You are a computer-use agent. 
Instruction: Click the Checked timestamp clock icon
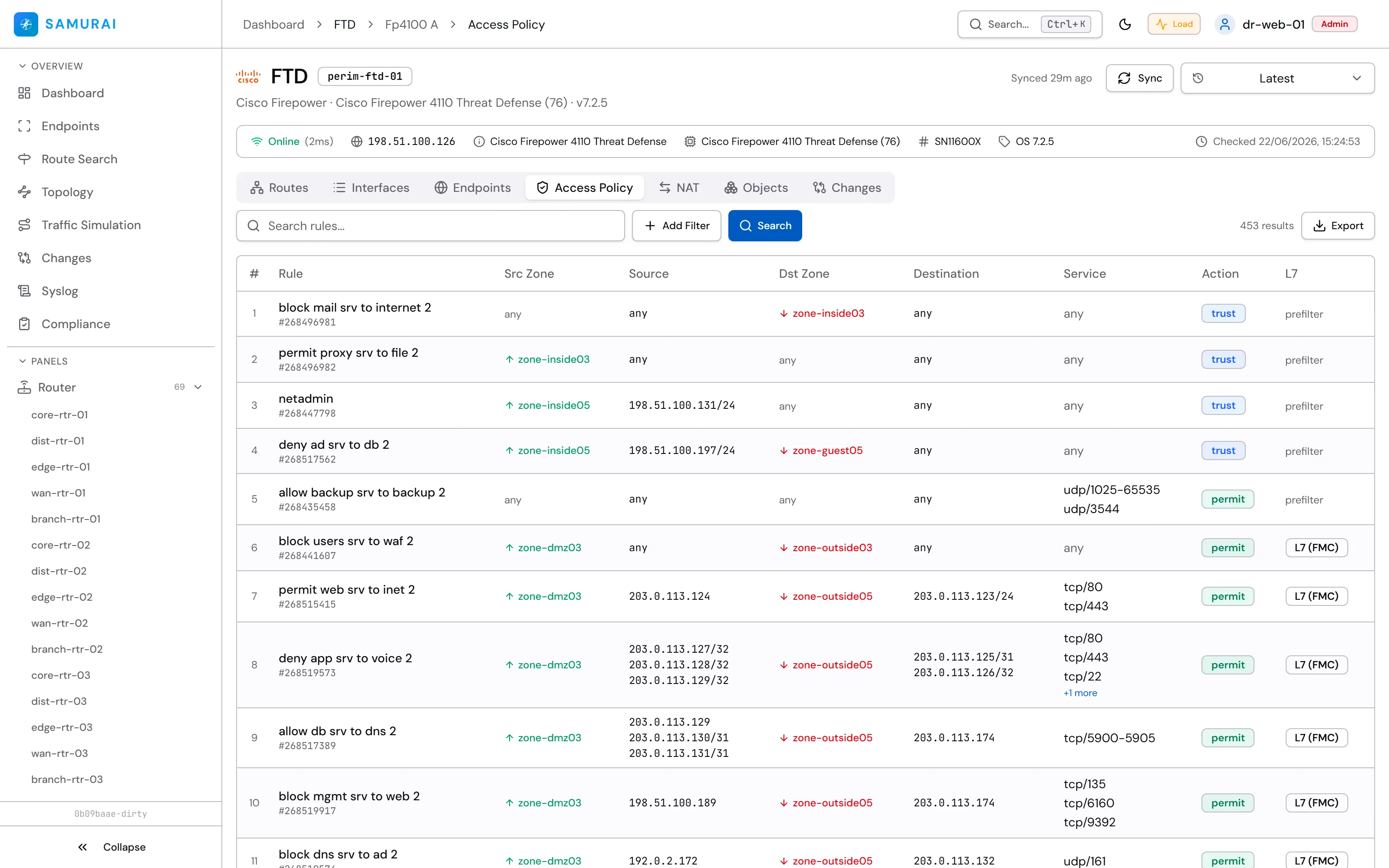coord(1201,142)
